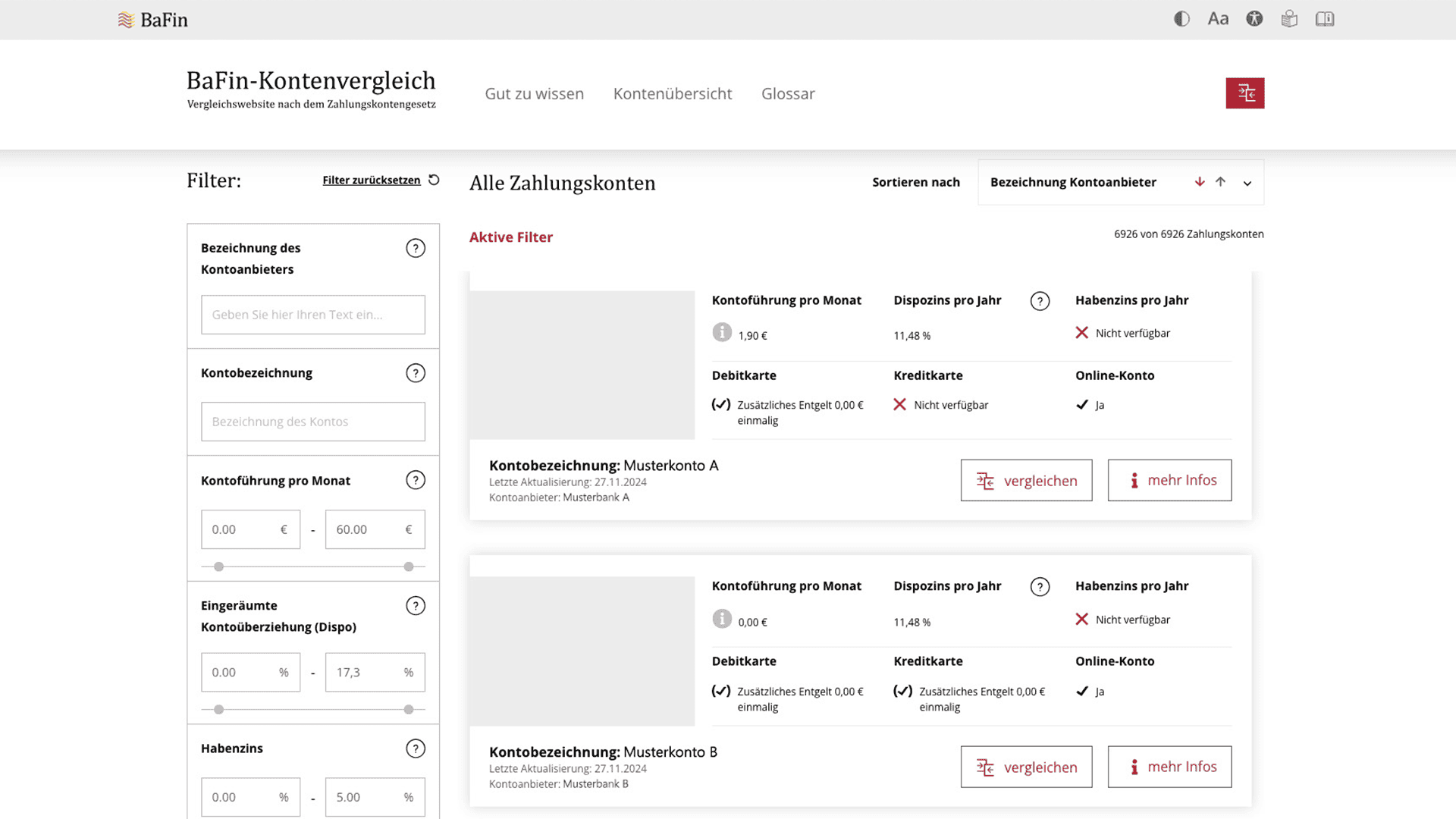Toggle the contrast mode icon
This screenshot has height=819, width=1456.
pyautogui.click(x=1181, y=19)
